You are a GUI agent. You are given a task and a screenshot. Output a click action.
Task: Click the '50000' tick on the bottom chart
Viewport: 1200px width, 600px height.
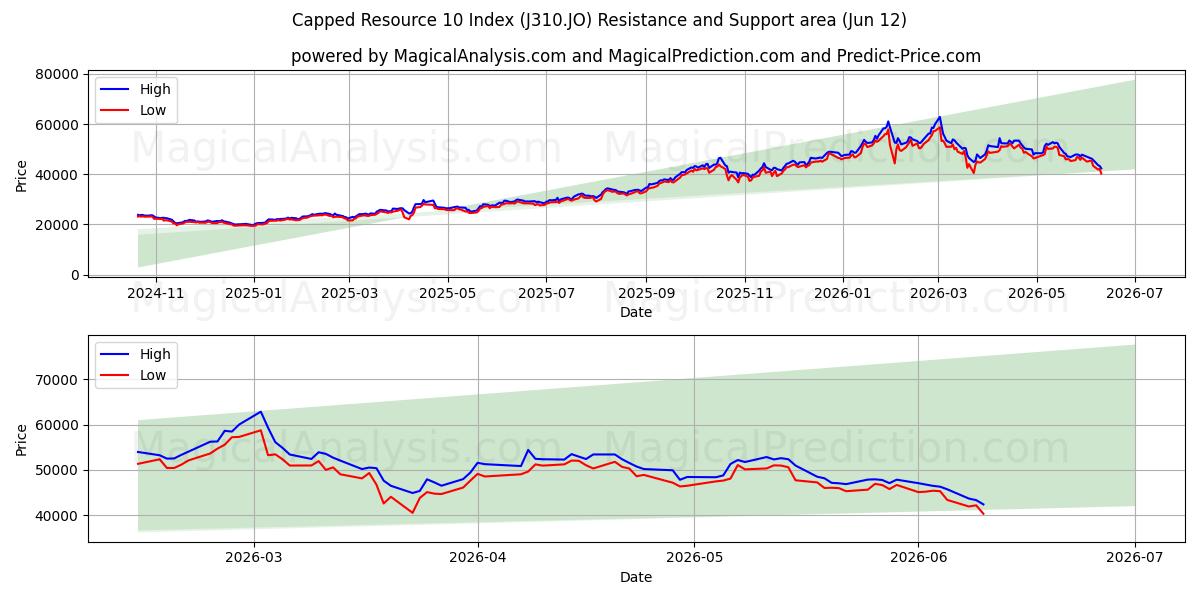click(58, 470)
